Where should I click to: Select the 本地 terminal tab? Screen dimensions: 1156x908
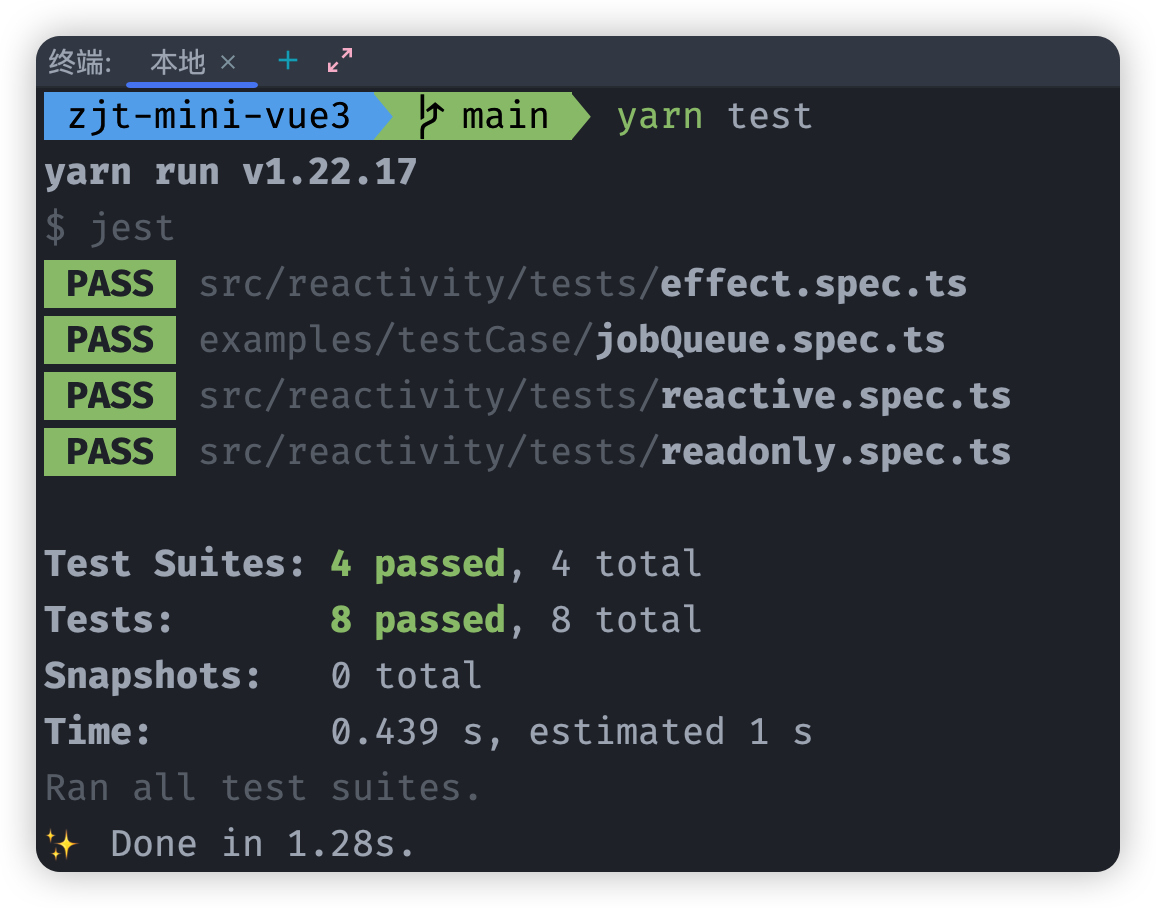178,62
